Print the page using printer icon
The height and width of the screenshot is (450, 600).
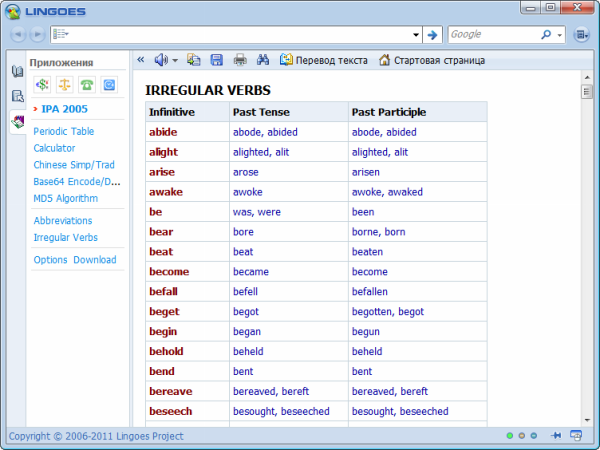coord(240,60)
